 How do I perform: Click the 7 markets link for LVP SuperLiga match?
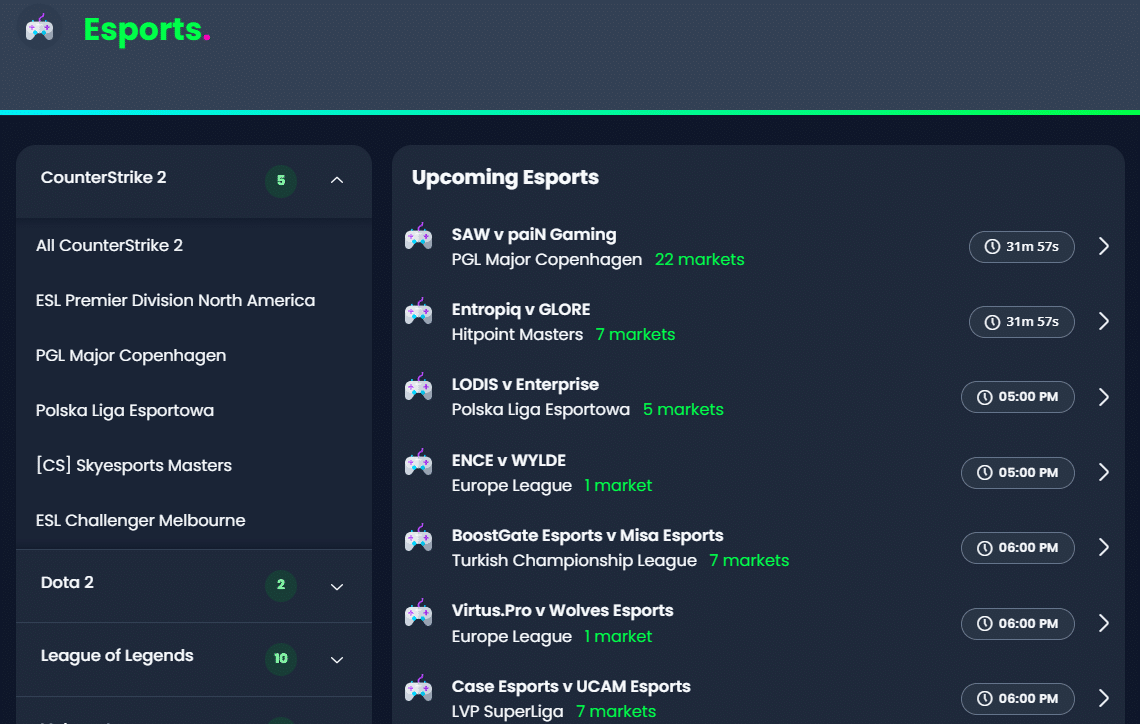point(616,710)
